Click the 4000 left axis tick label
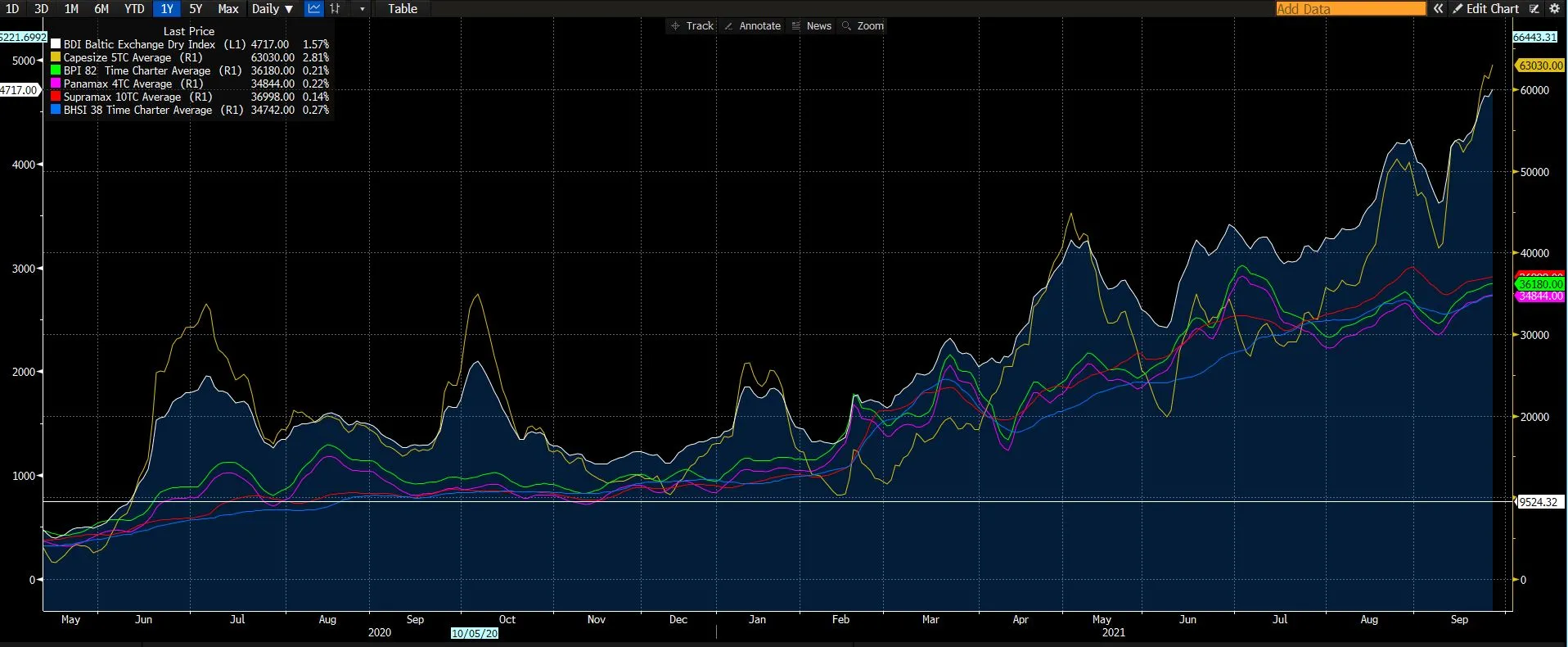The image size is (1568, 647). point(24,165)
